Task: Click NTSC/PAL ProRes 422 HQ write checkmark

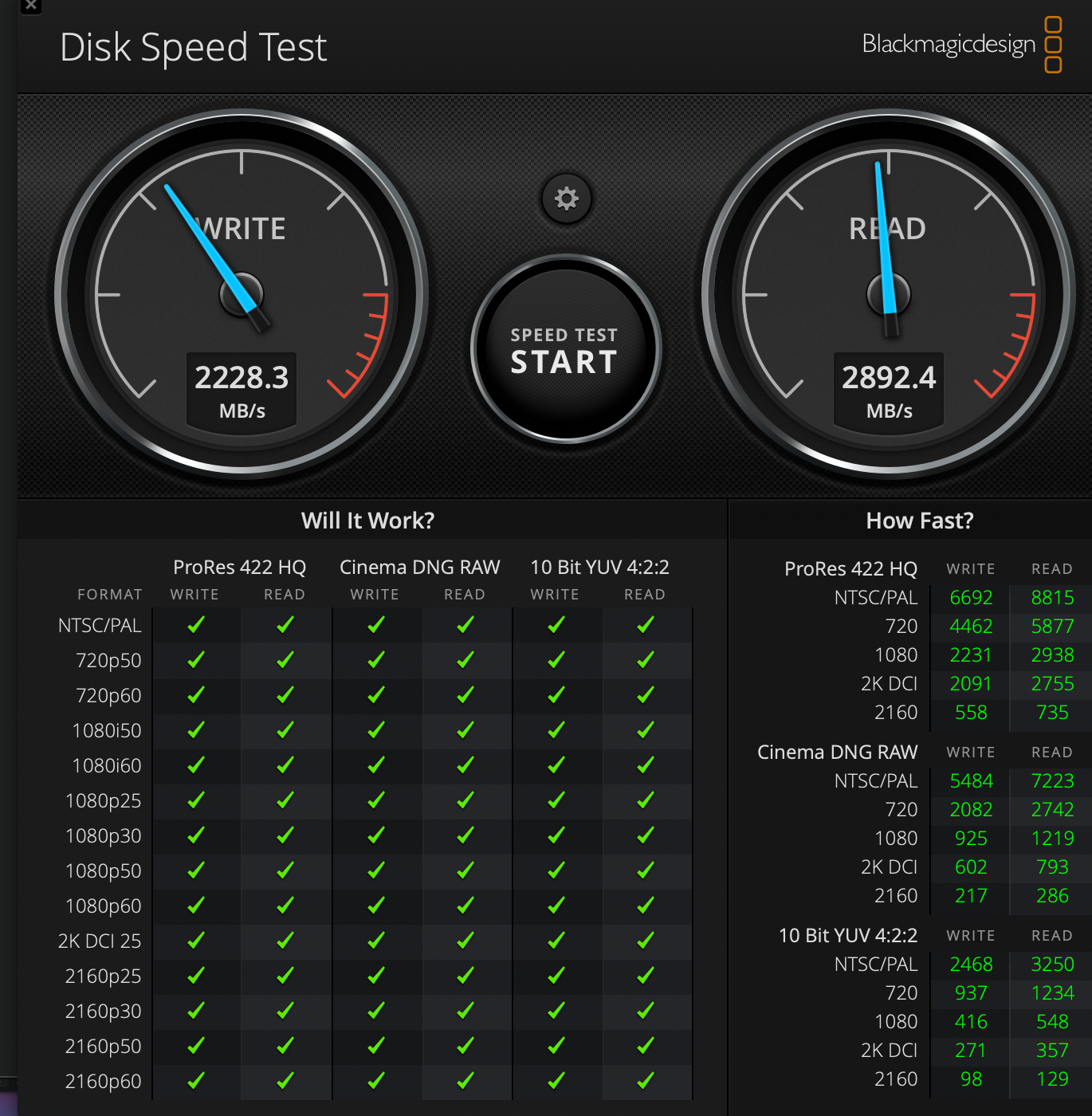Action: [x=196, y=625]
